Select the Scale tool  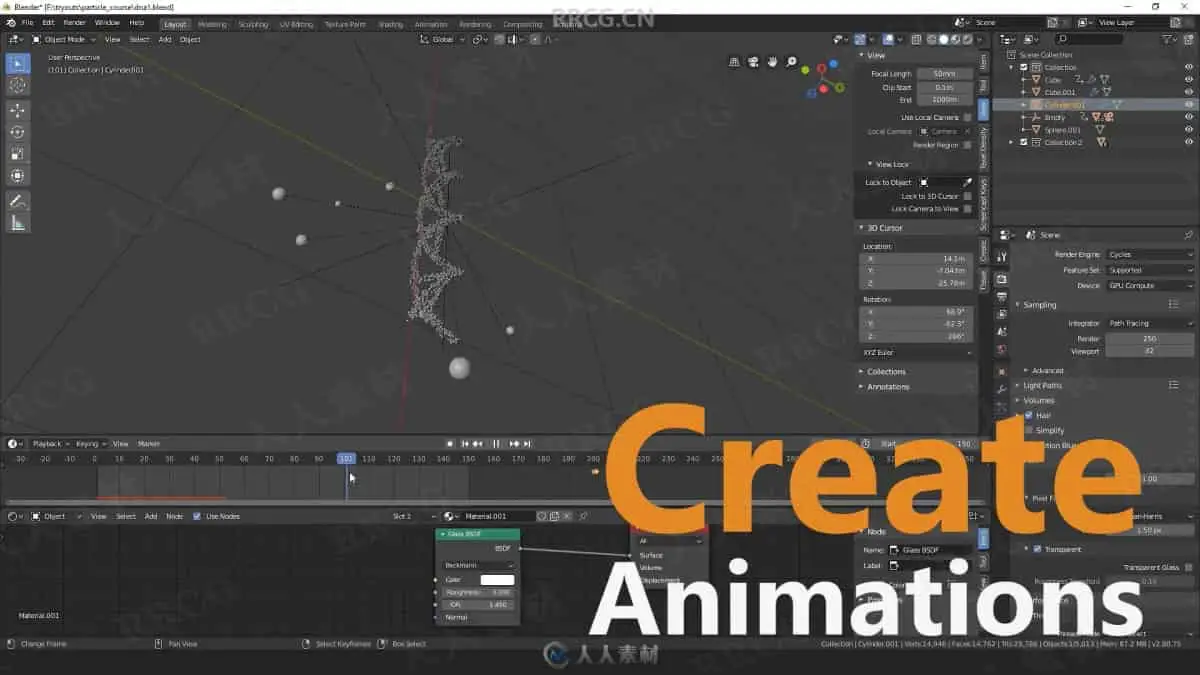18,154
